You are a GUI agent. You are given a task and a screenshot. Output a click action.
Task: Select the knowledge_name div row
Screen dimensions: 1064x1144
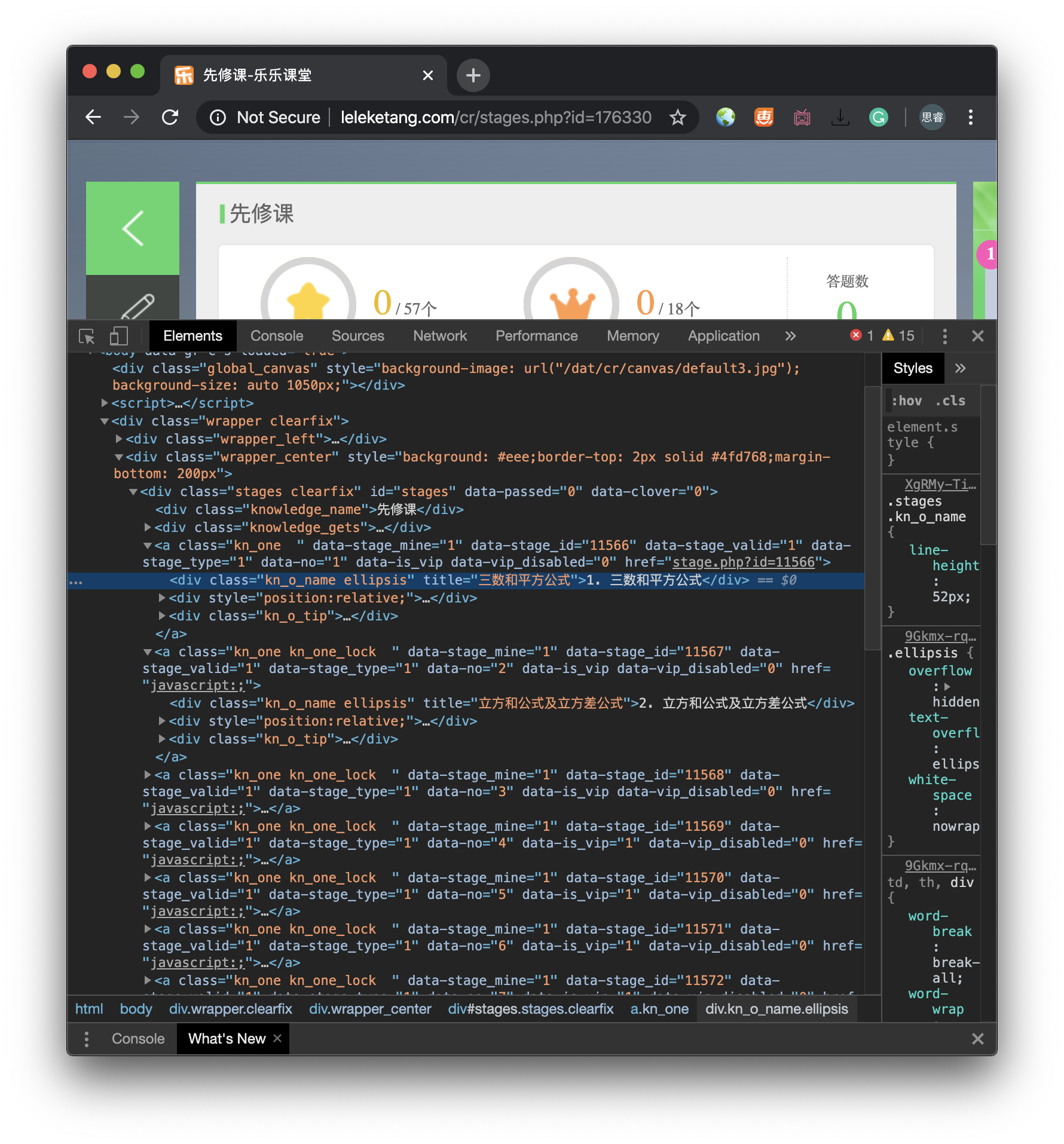[466, 509]
